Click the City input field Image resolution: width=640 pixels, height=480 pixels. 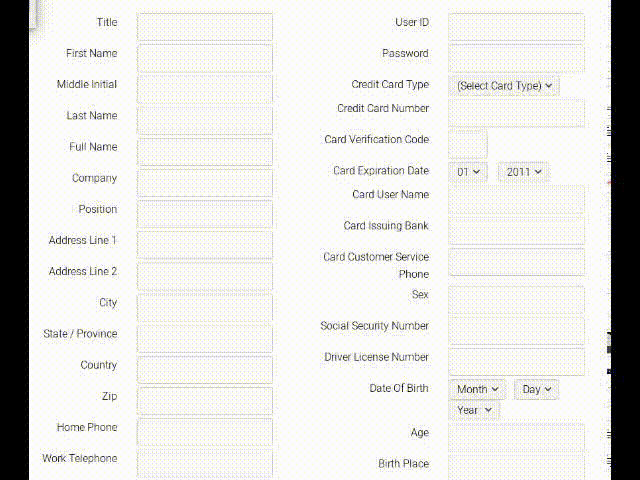[x=205, y=307]
